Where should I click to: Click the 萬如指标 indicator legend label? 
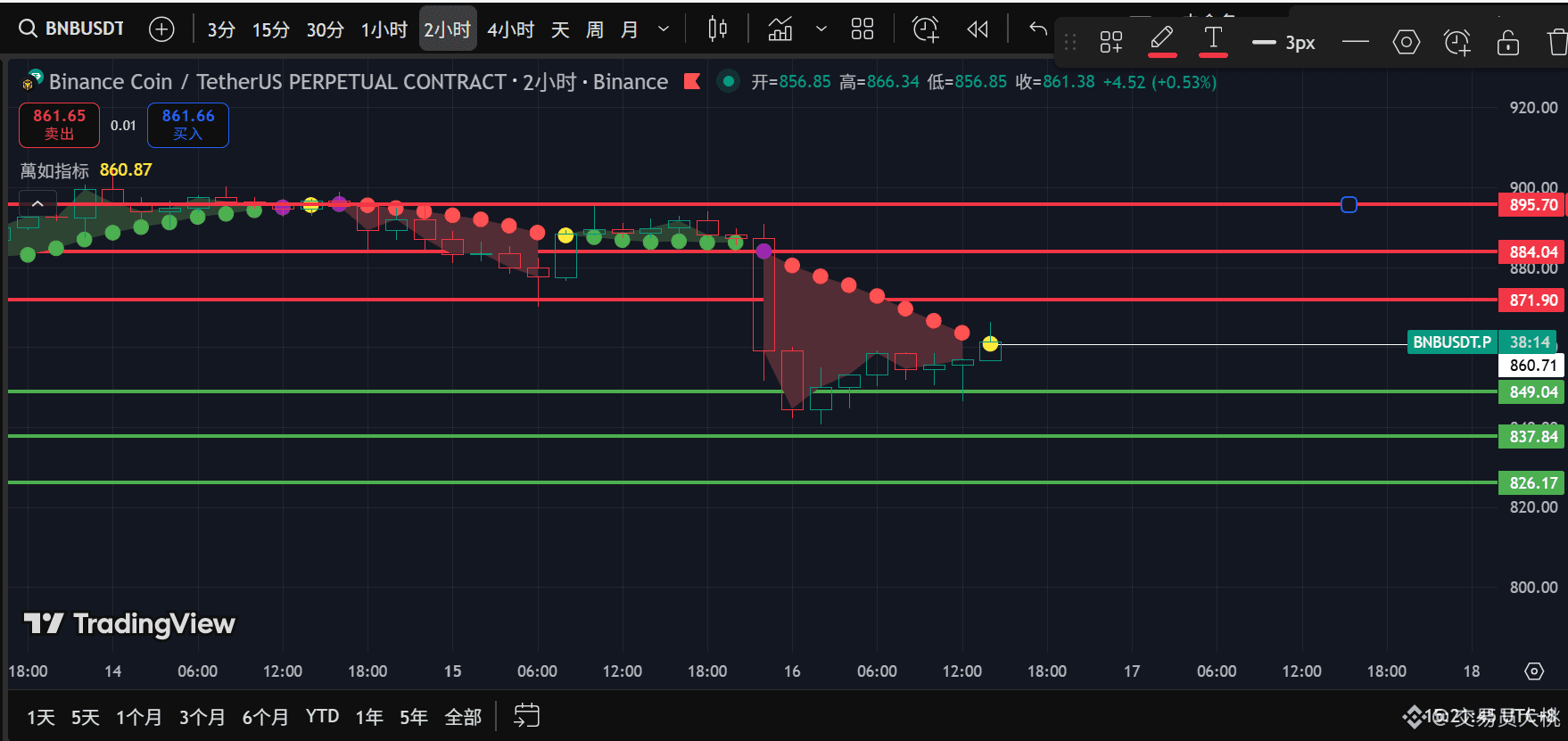[x=54, y=170]
